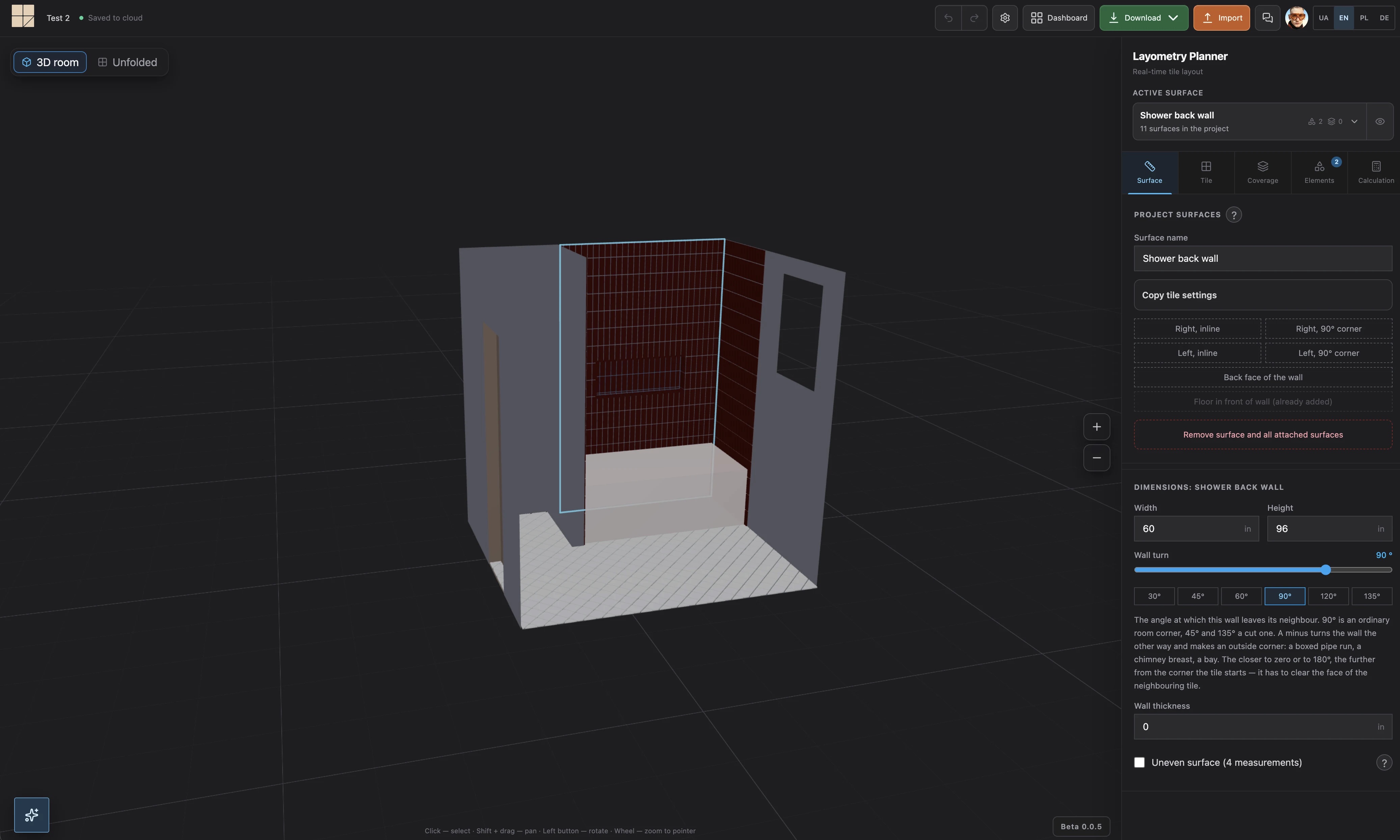Image resolution: width=1400 pixels, height=840 pixels.
Task: Expand the Active Surface selector chevron
Action: pos(1354,122)
